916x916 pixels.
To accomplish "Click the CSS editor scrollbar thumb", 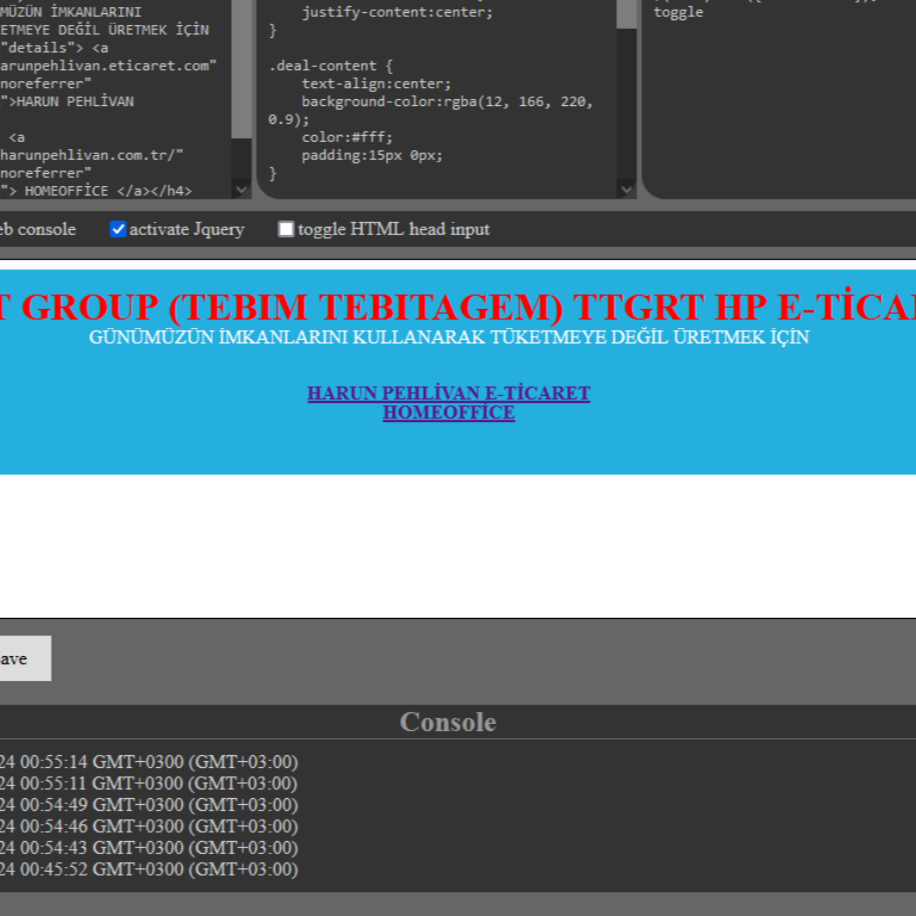I will (x=626, y=13).
